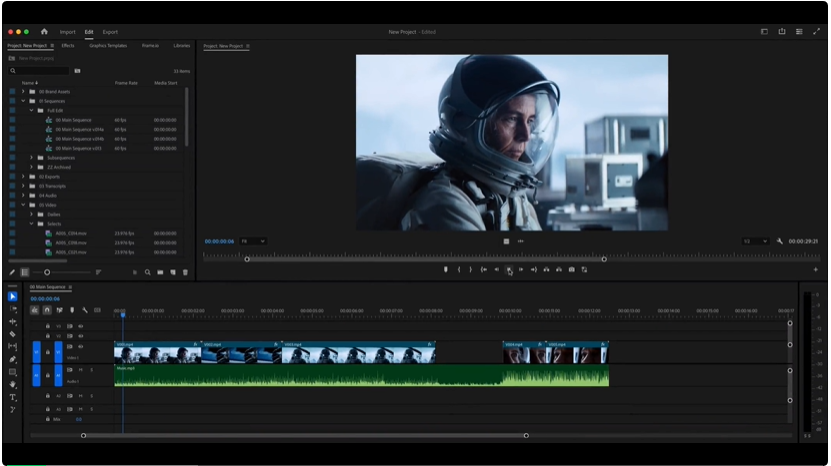Click the Add Marker button in monitor
831x466 pixels.
tap(446, 269)
